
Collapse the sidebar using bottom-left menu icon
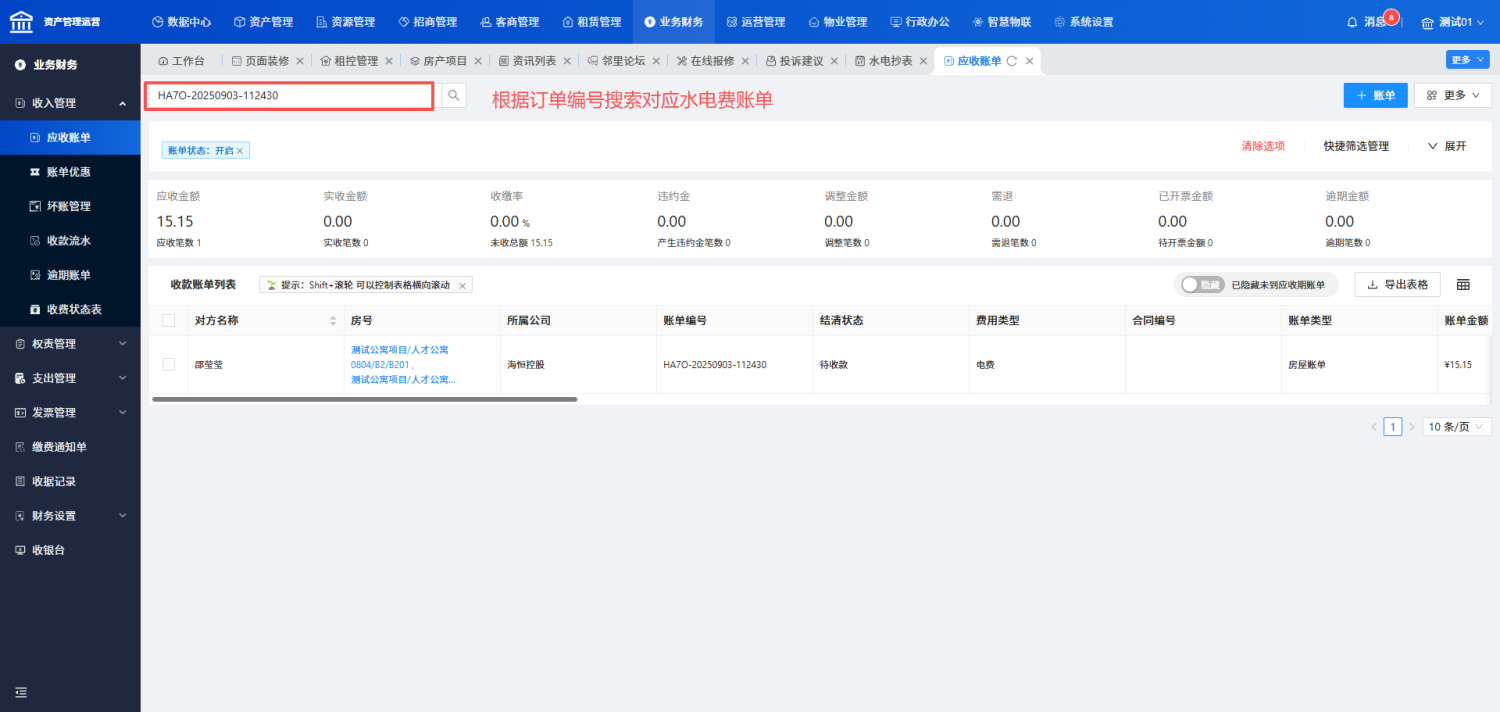21,692
